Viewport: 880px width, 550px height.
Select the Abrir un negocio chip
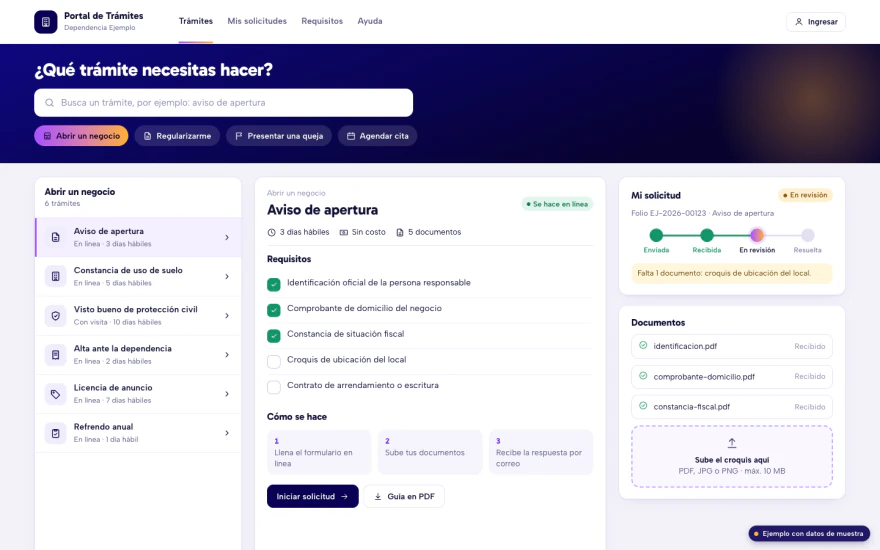point(81,136)
